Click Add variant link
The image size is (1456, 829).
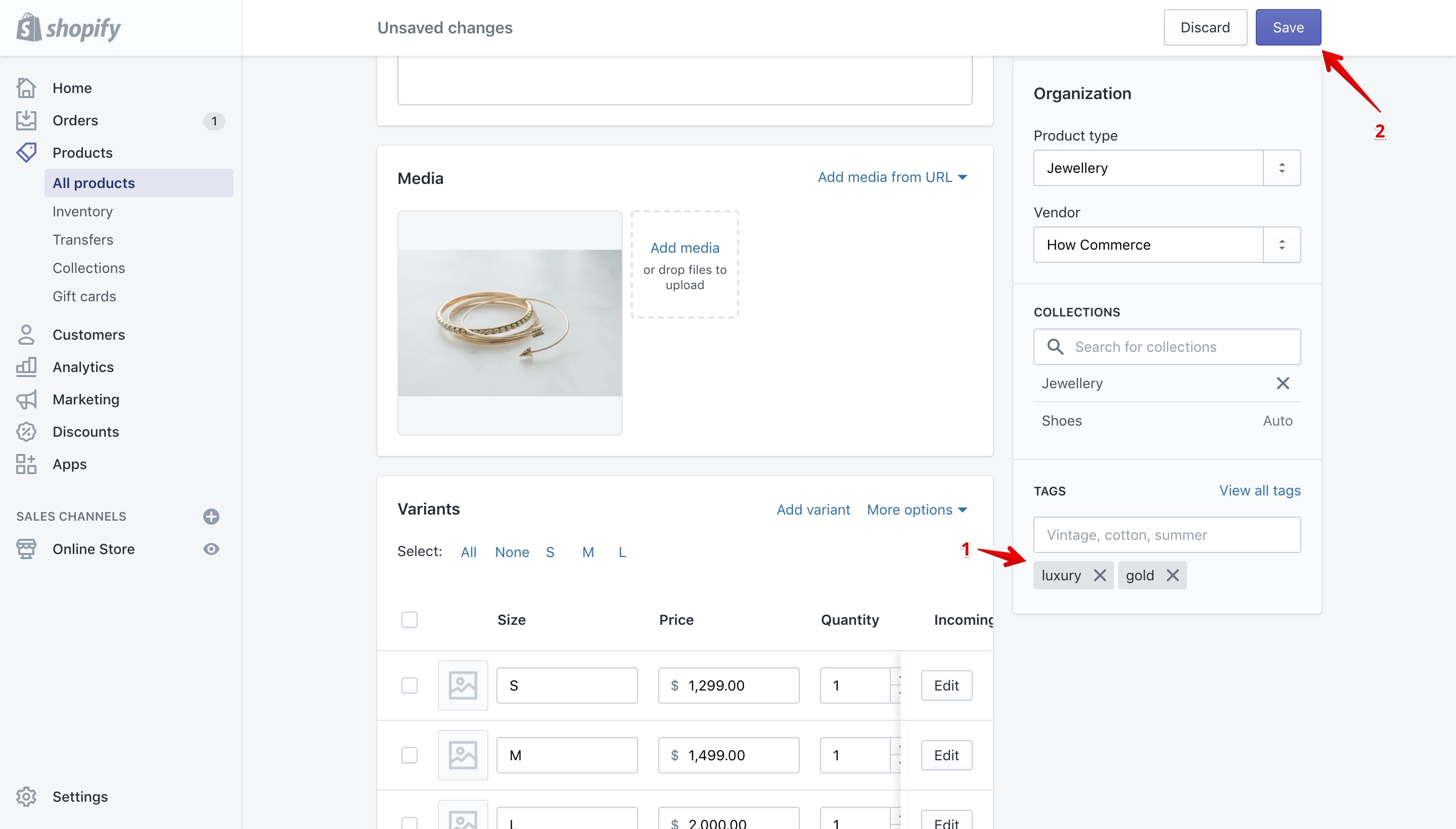[x=813, y=510]
